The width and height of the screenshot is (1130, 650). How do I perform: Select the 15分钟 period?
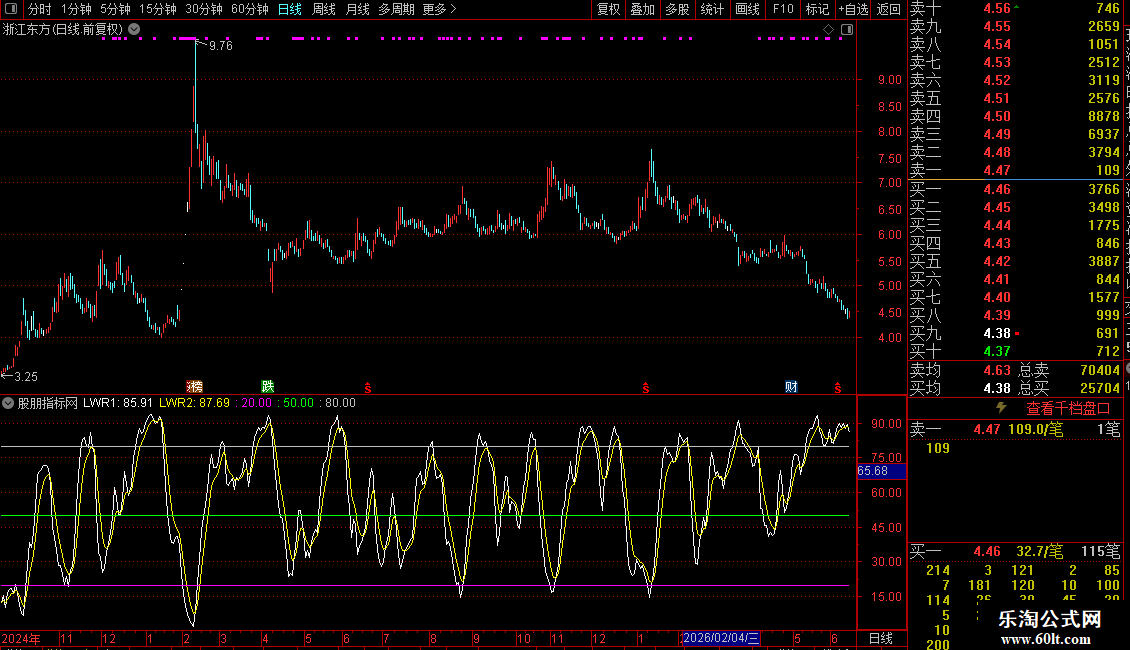click(158, 9)
